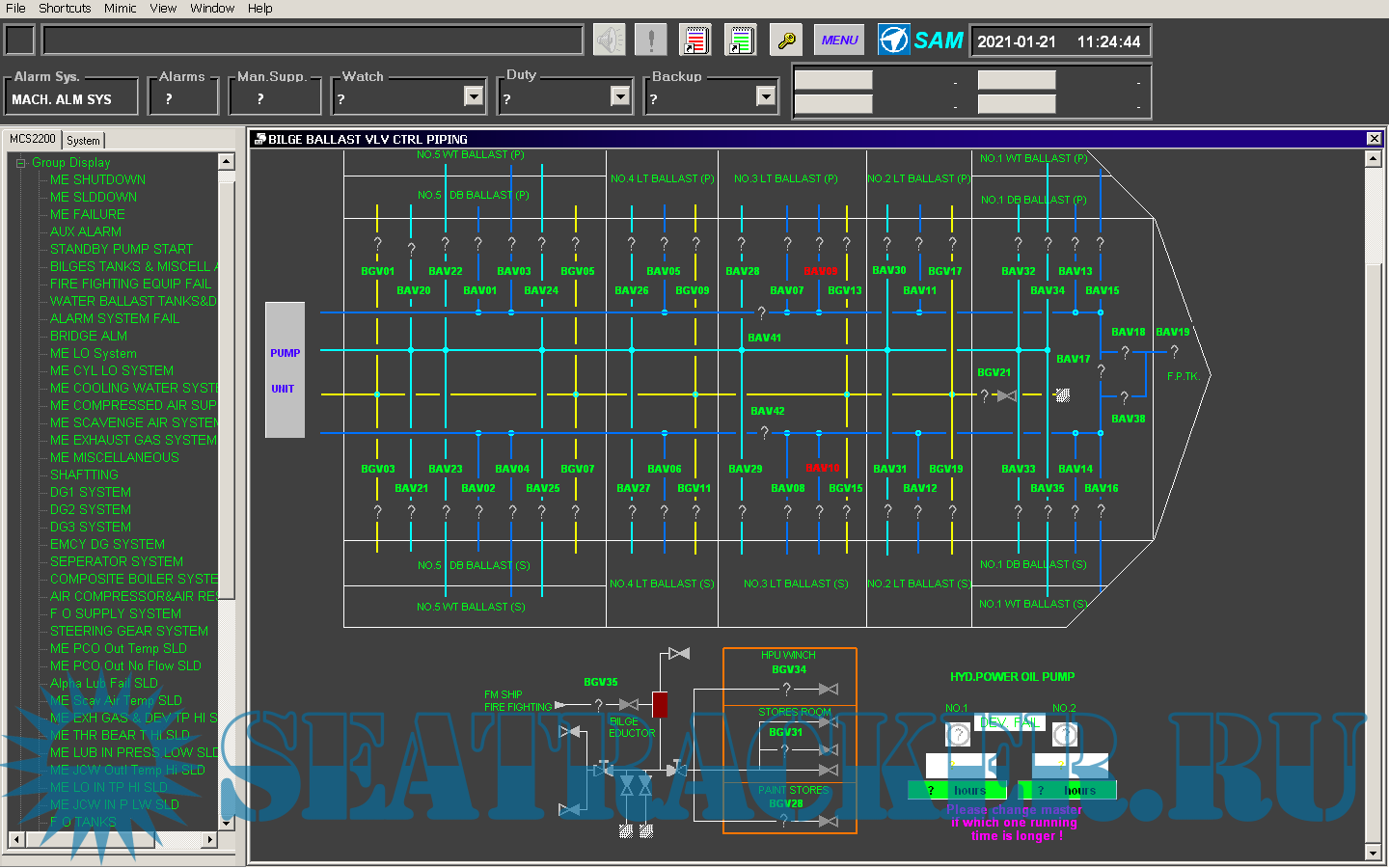This screenshot has width=1389, height=868.
Task: Open ME LO System in group tree
Action: [x=93, y=354]
